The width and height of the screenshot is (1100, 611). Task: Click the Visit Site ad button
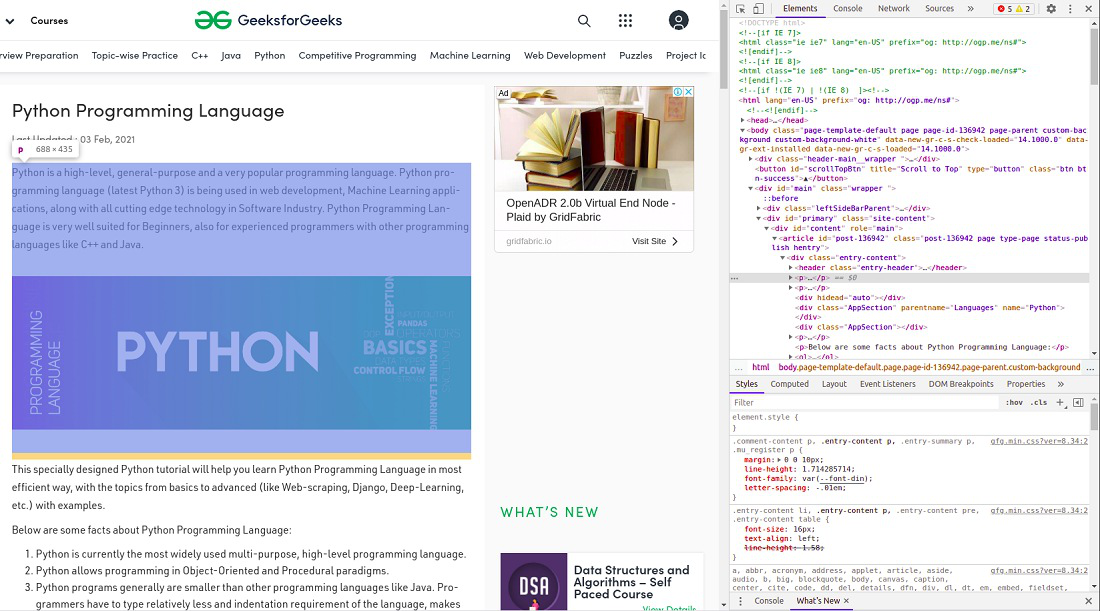click(655, 241)
